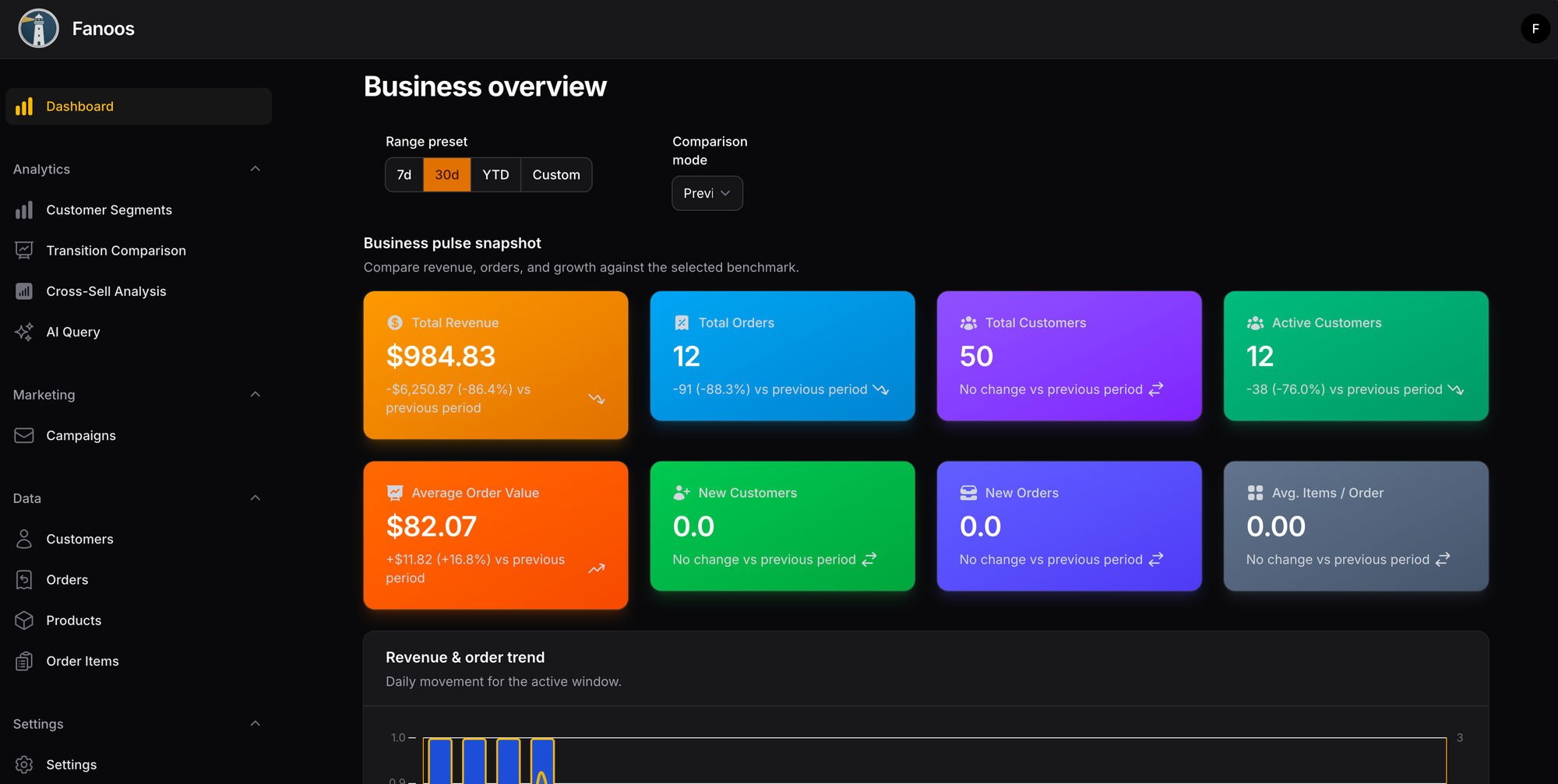Image resolution: width=1558 pixels, height=784 pixels.
Task: Click the Fanoos lighthouse logo
Action: pos(38,29)
